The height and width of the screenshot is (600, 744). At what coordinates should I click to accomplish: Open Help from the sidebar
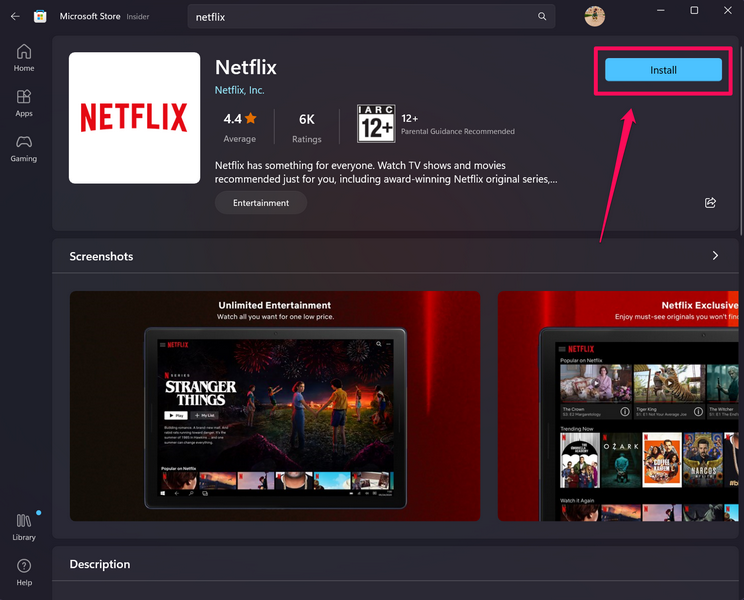pyautogui.click(x=24, y=572)
